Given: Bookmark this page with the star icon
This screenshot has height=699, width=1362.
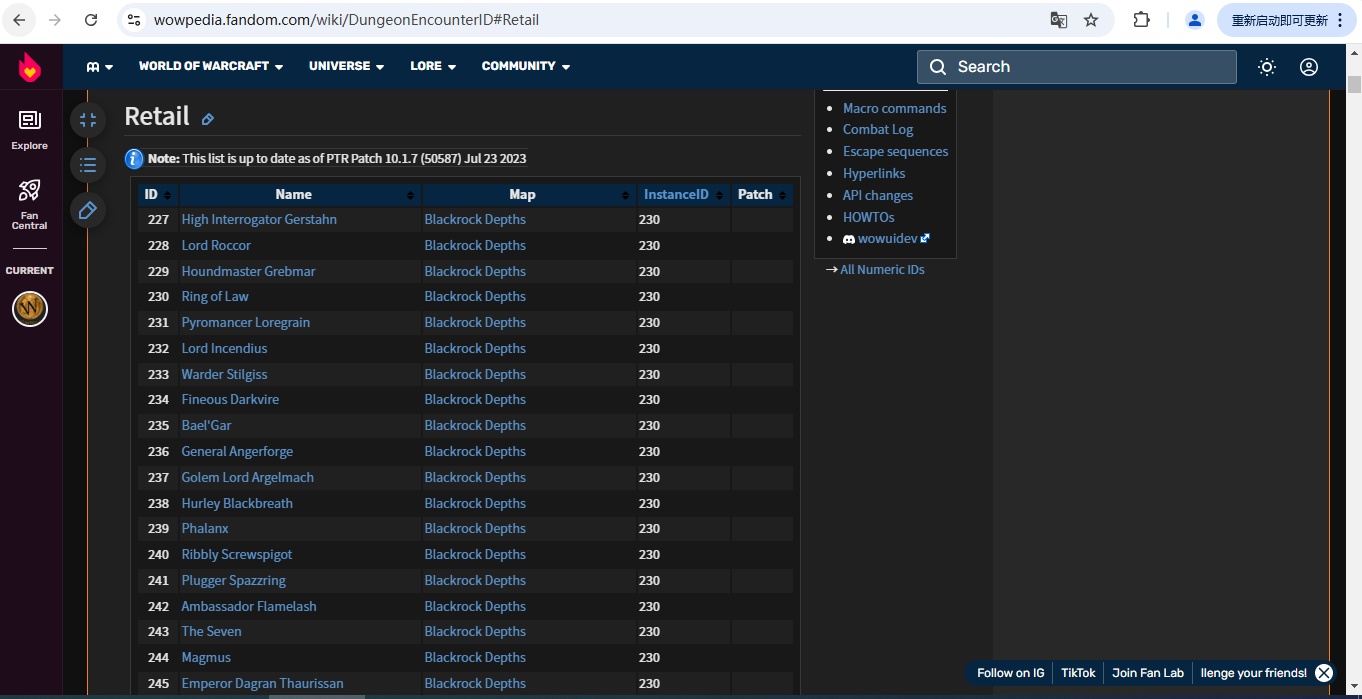Looking at the screenshot, I should pyautogui.click(x=1091, y=20).
